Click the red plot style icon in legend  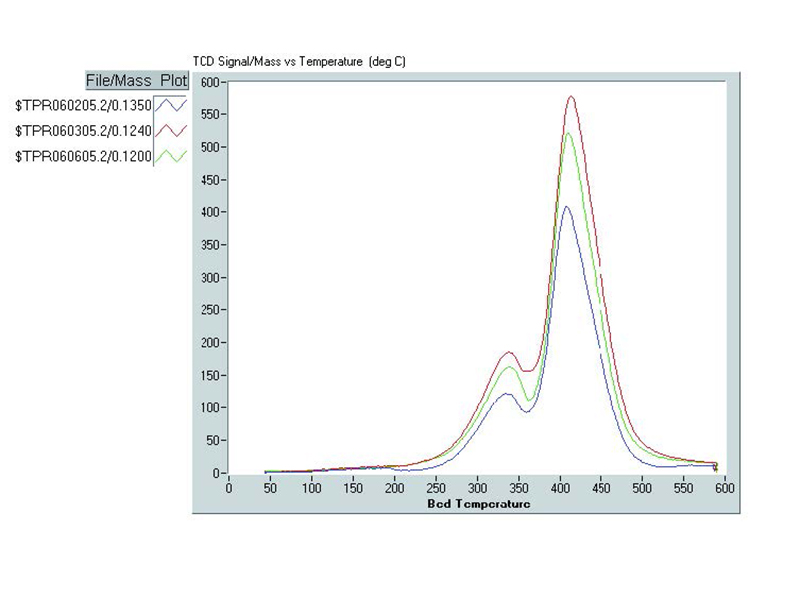[171, 130]
